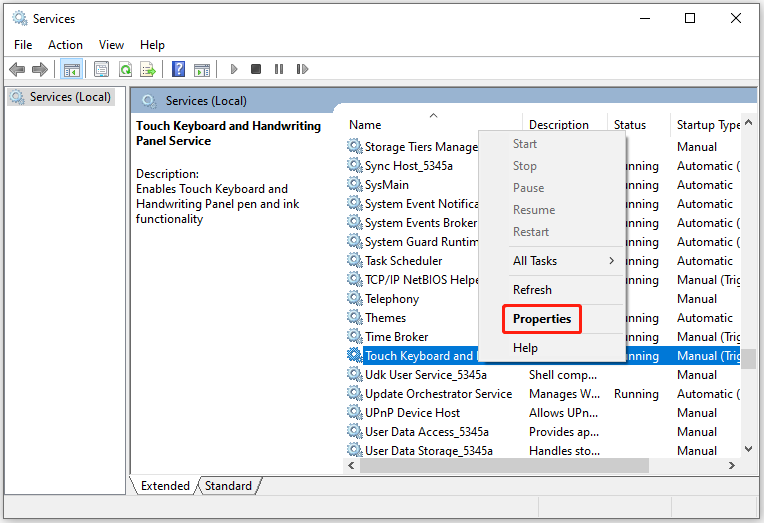This screenshot has width=764, height=523.
Task: Click gear icon beside Time Broker
Action: coord(355,336)
